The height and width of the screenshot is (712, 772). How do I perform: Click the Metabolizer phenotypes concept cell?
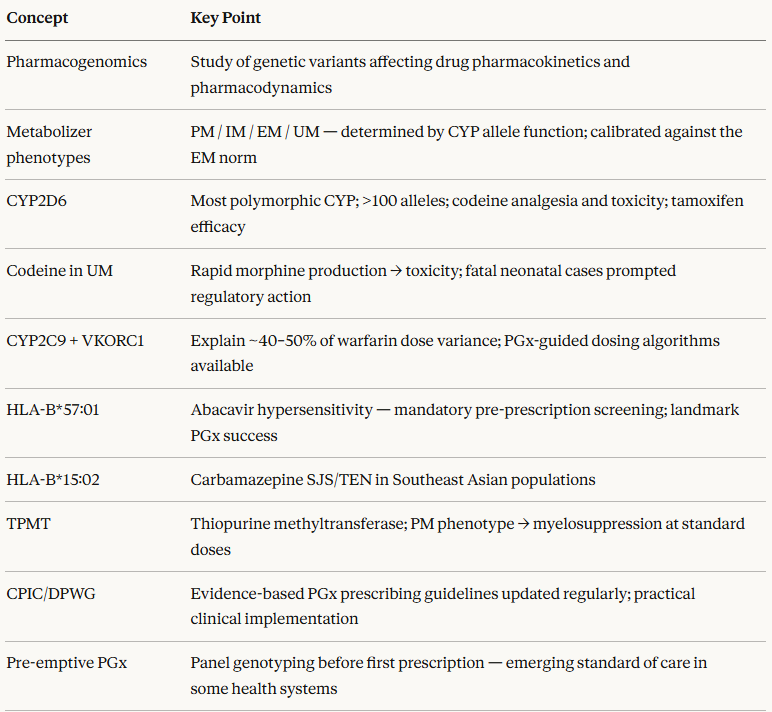coord(50,144)
